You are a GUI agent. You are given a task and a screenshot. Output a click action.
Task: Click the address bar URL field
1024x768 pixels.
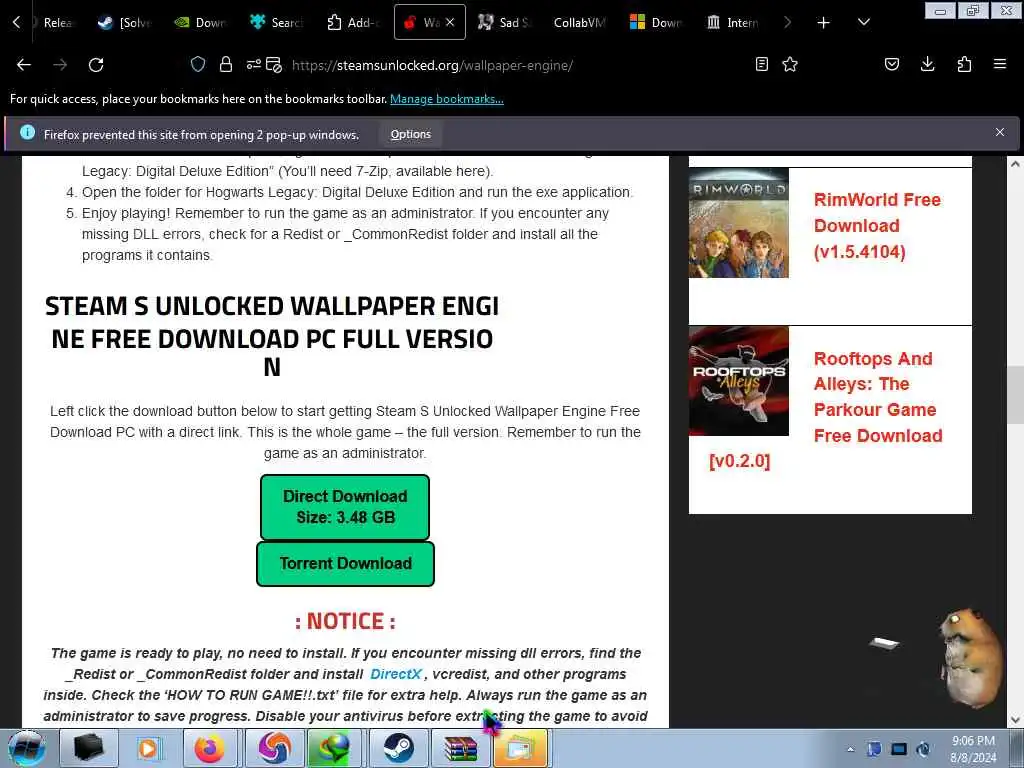pos(432,65)
